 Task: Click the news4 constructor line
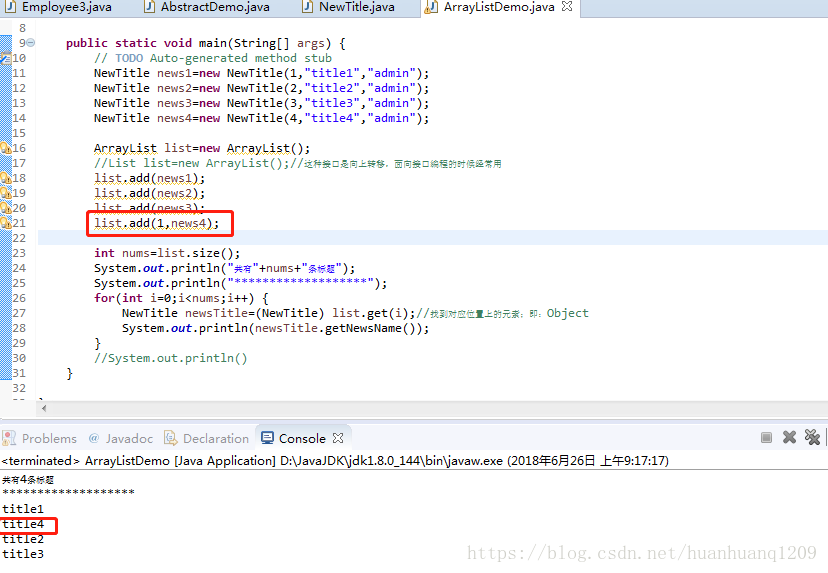[261, 118]
